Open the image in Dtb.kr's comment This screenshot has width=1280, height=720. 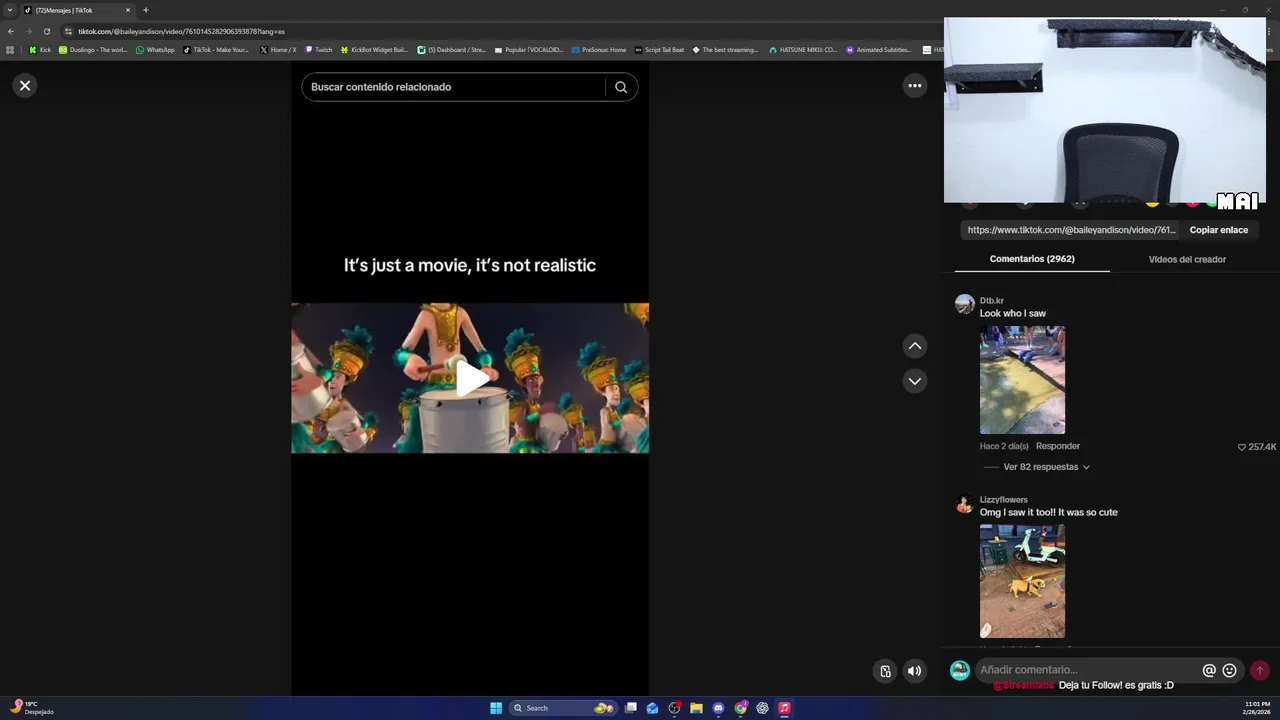click(1022, 380)
